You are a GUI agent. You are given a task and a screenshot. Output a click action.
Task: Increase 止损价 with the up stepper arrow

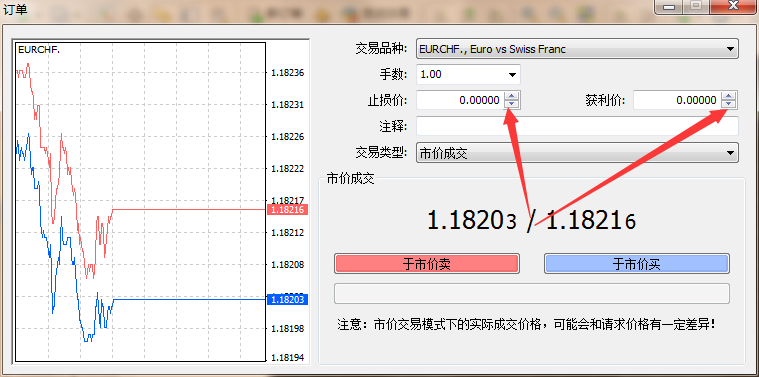[512, 96]
